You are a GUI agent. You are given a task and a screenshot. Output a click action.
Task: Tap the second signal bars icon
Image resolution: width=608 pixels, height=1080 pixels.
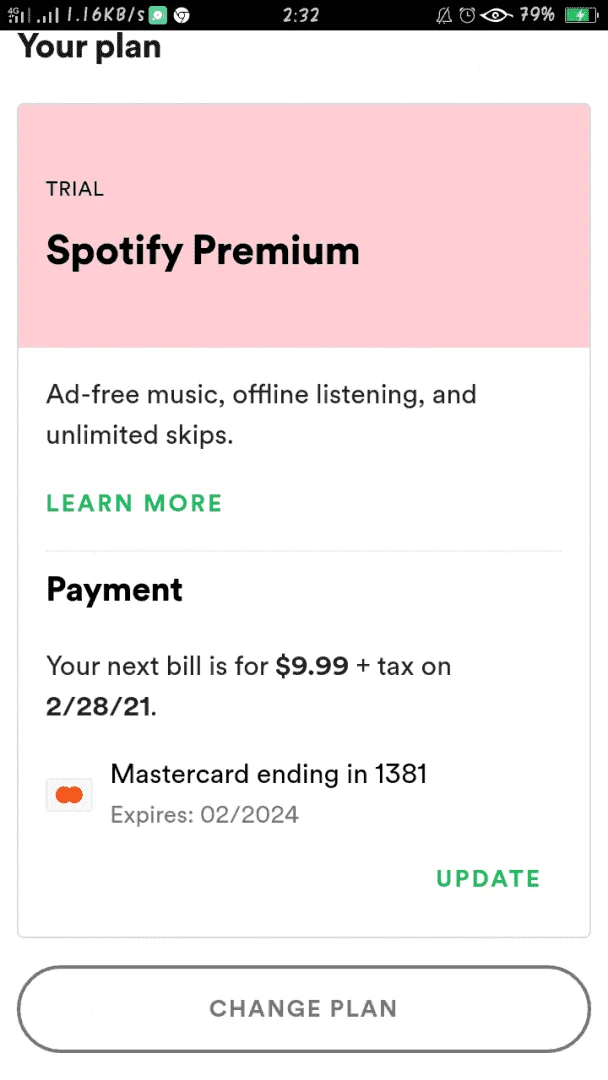(x=48, y=16)
